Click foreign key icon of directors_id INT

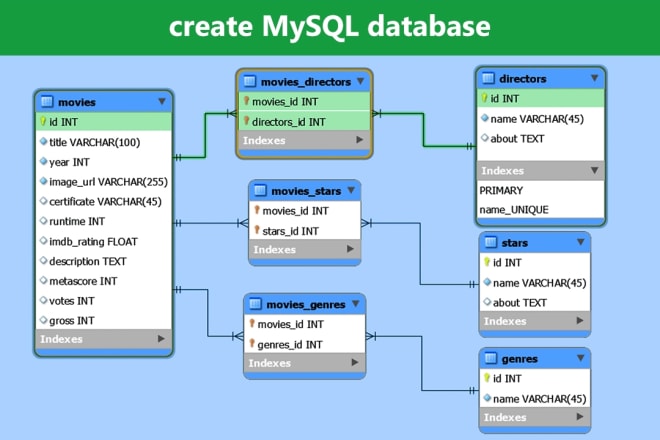click(x=247, y=121)
